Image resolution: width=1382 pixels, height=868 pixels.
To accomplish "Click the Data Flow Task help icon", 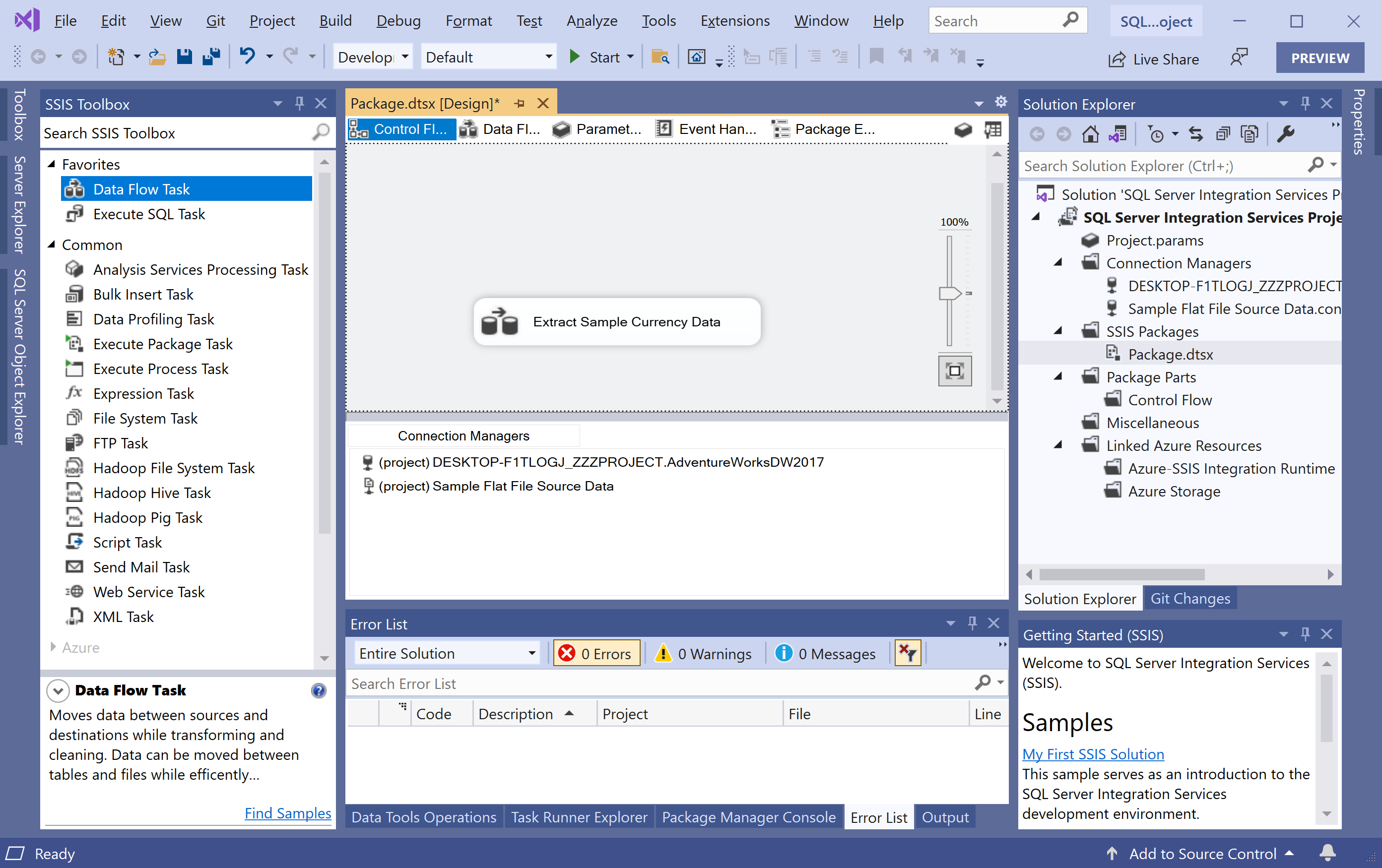I will (319, 690).
